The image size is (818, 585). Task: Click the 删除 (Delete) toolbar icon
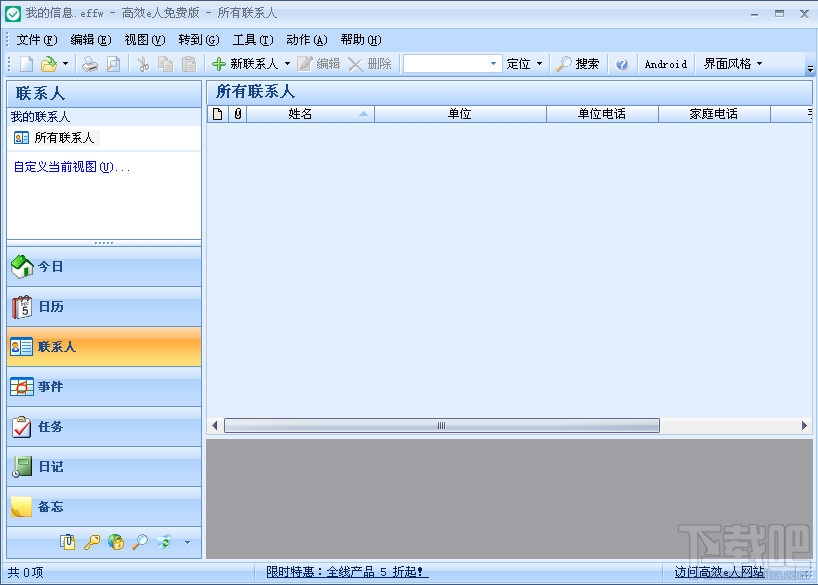[369, 63]
